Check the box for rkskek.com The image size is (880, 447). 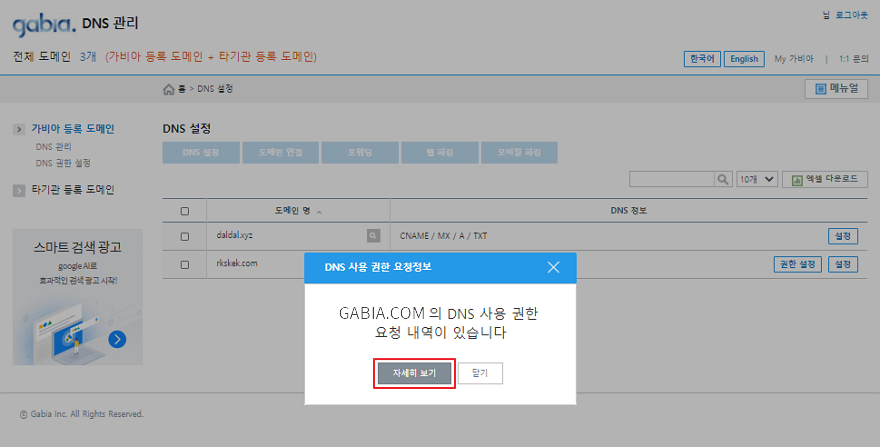click(x=184, y=264)
